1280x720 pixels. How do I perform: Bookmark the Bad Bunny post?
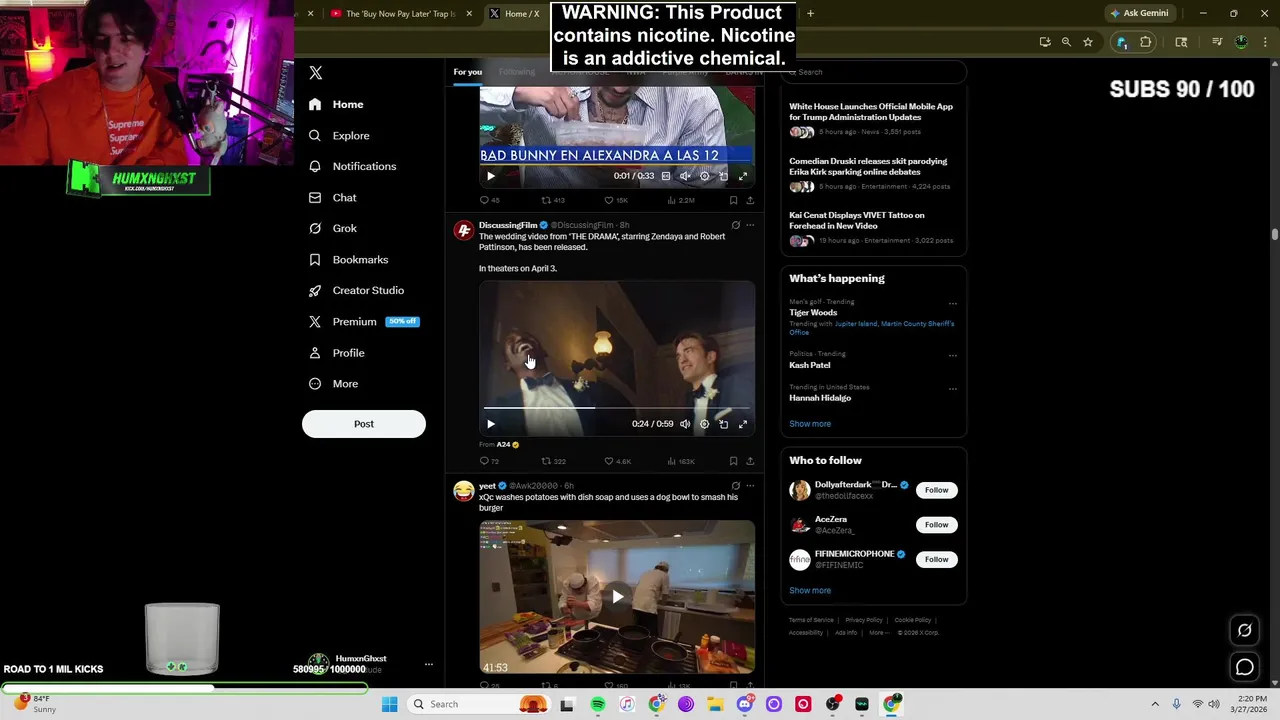coord(733,200)
